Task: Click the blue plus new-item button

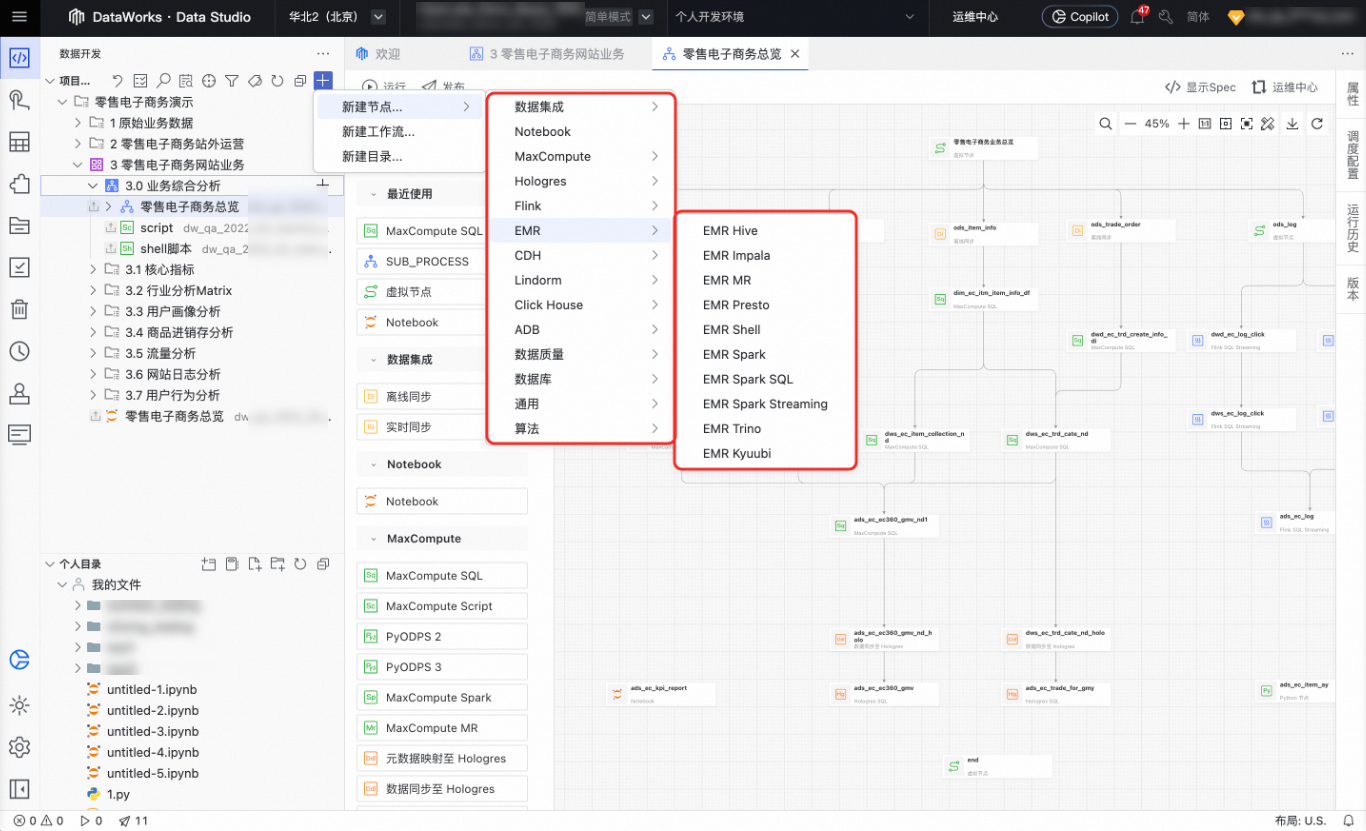Action: [x=322, y=80]
